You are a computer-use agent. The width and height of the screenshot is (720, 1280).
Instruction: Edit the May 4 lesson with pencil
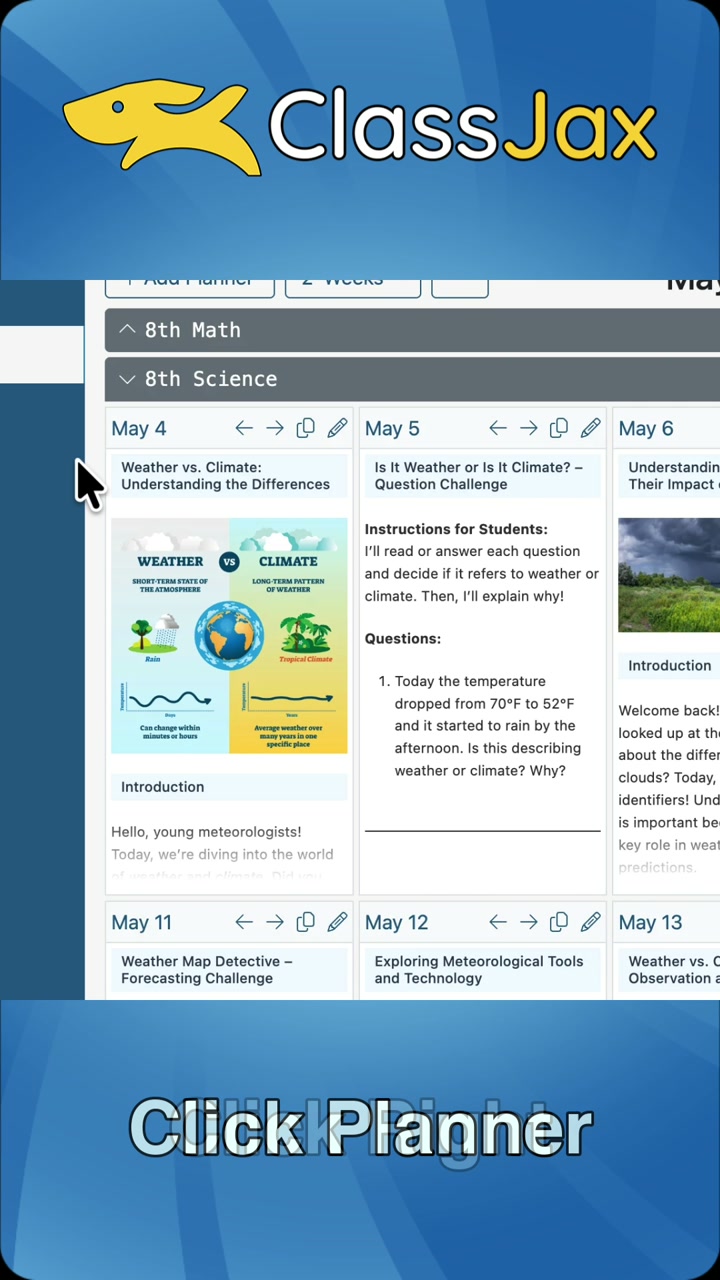click(x=337, y=428)
